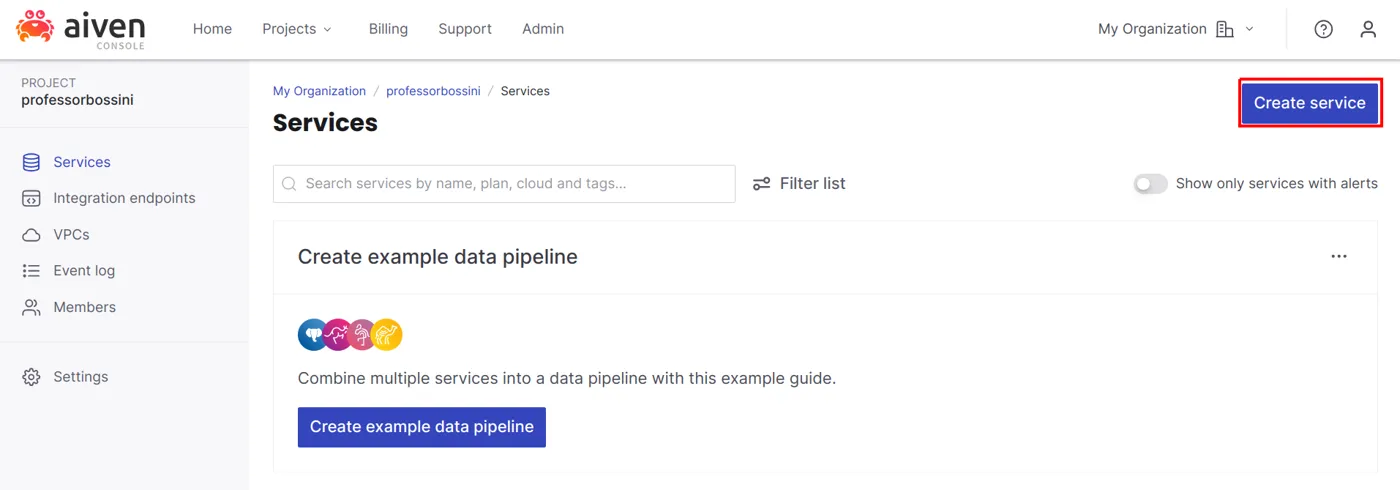Click the 'Combine multiple services' description text
Viewport: 1400px width, 490px height.
coord(567,379)
